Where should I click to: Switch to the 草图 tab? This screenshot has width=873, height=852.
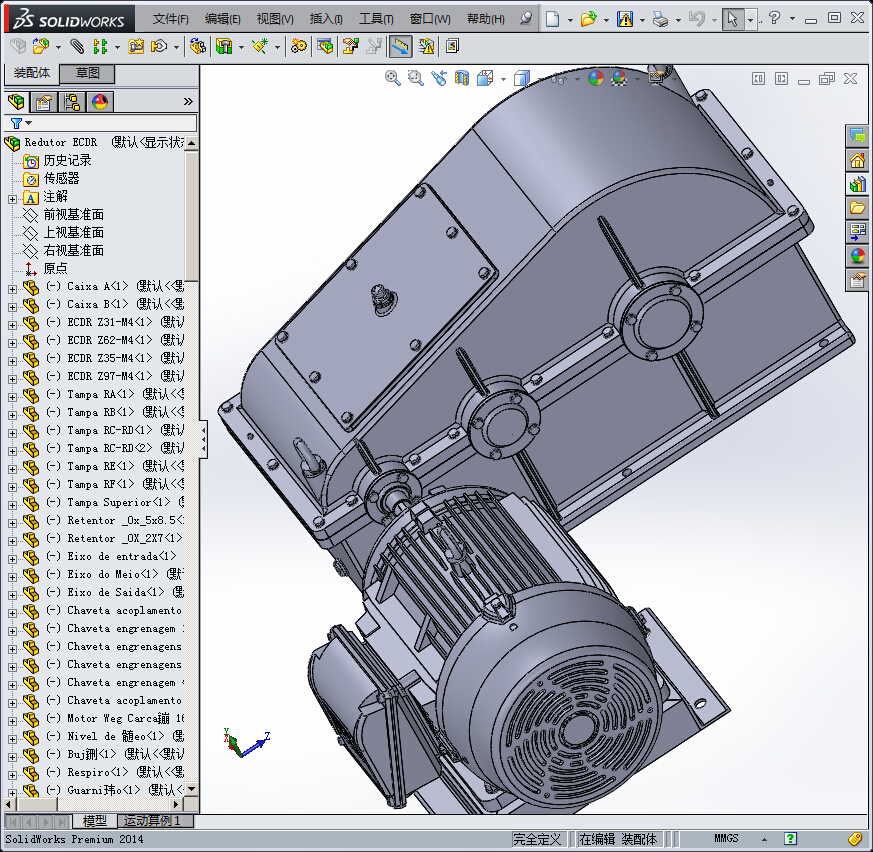[x=88, y=73]
